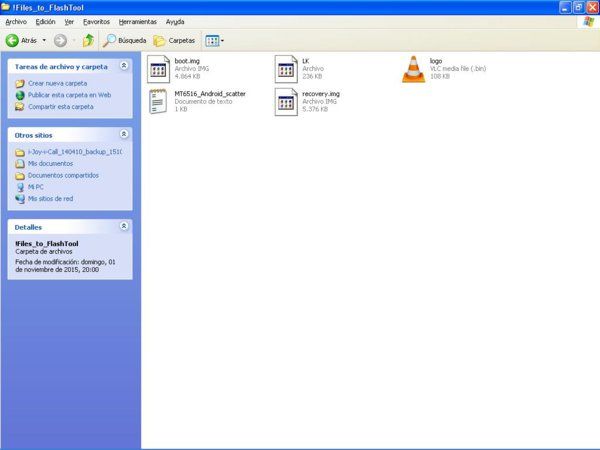
Task: Open the Búsqueda search tool
Action: (124, 40)
